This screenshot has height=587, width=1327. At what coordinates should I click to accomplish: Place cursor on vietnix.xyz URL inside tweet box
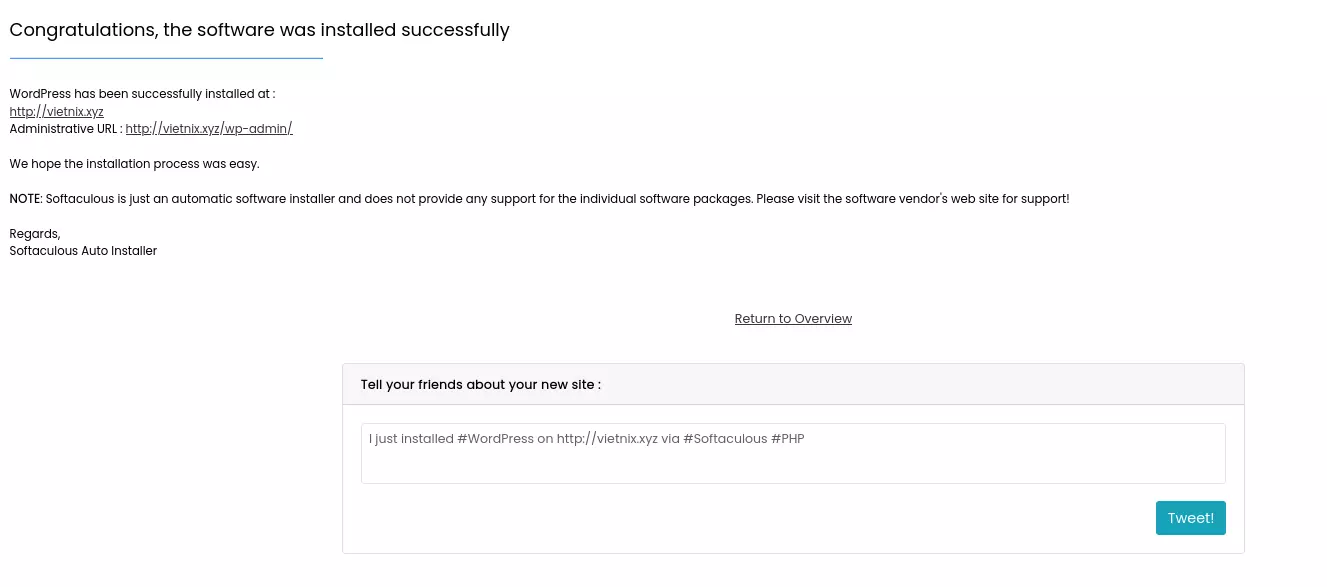pos(607,439)
